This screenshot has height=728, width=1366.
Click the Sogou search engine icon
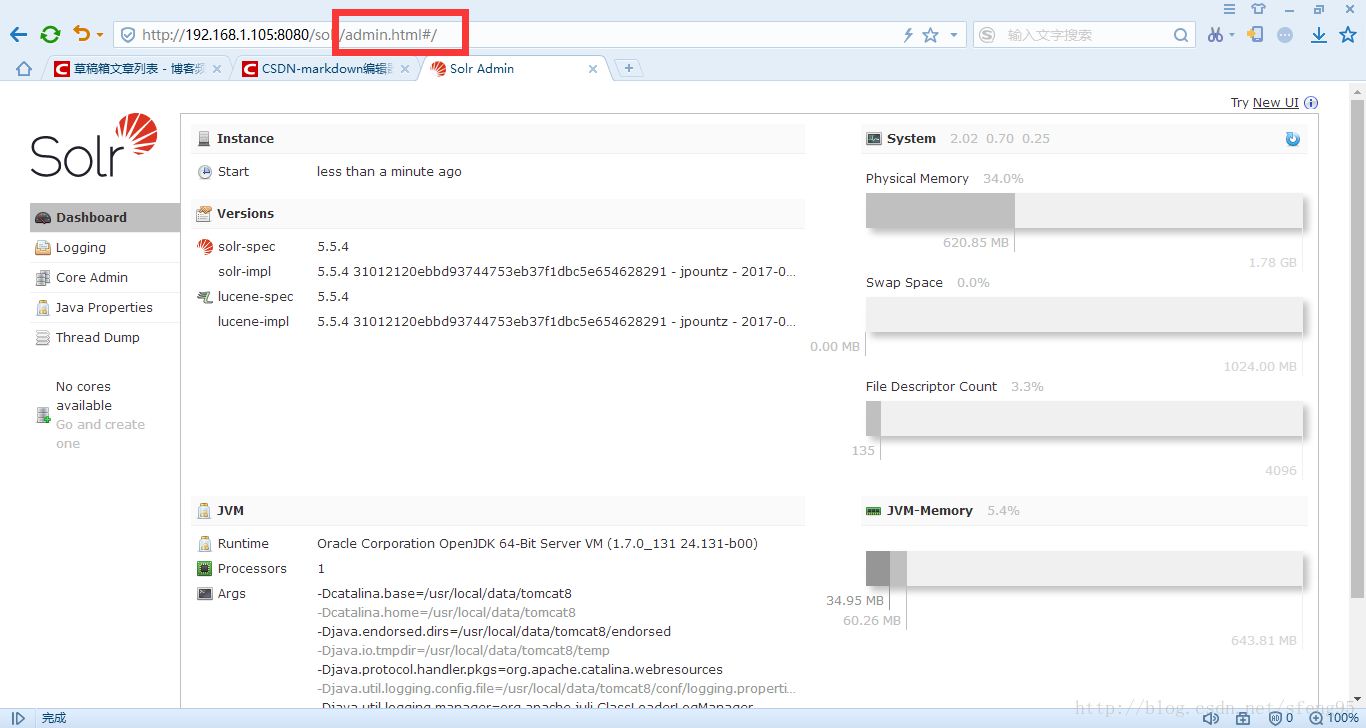point(987,35)
